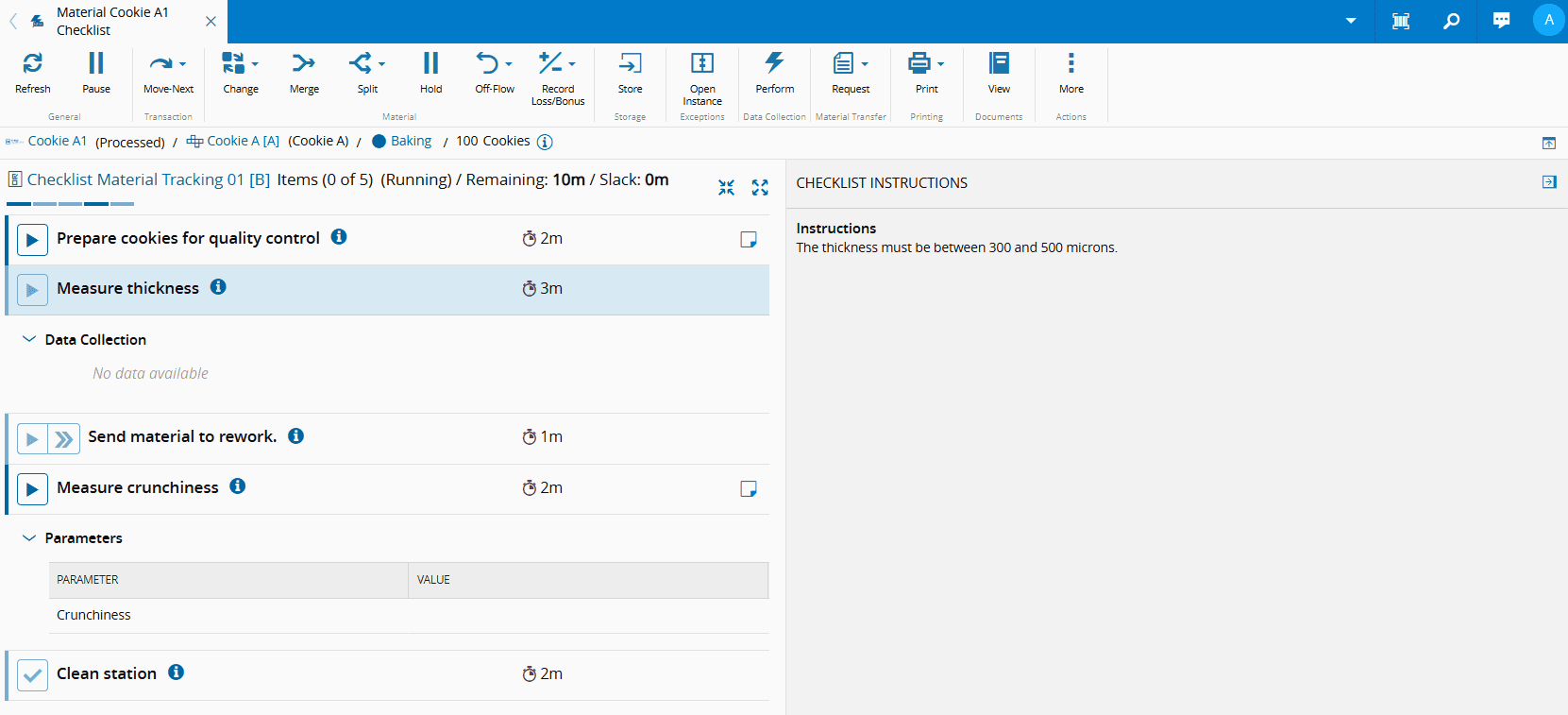
Task: Click the Merge material icon
Action: (x=303, y=64)
